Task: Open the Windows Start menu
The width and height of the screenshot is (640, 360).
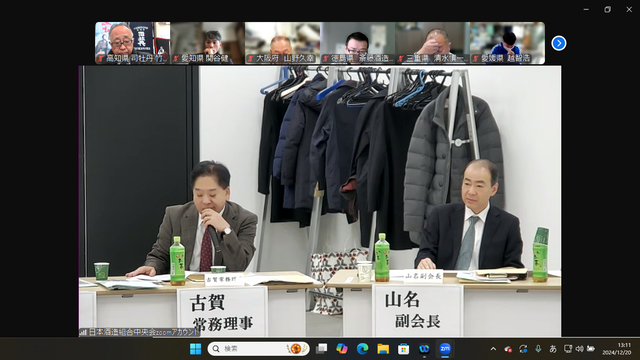Action: 196,349
